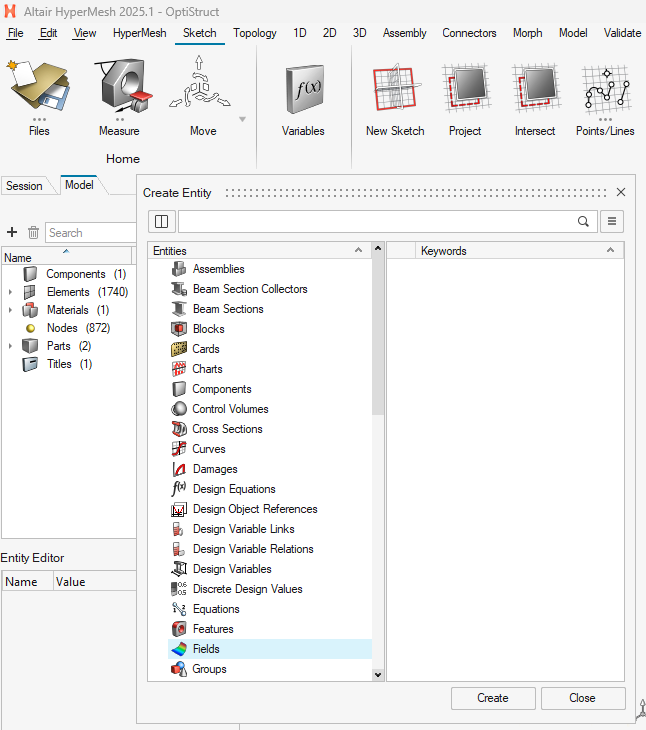Select Components (1) in Model browser
646x730 pixels.
pyautogui.click(x=86, y=274)
